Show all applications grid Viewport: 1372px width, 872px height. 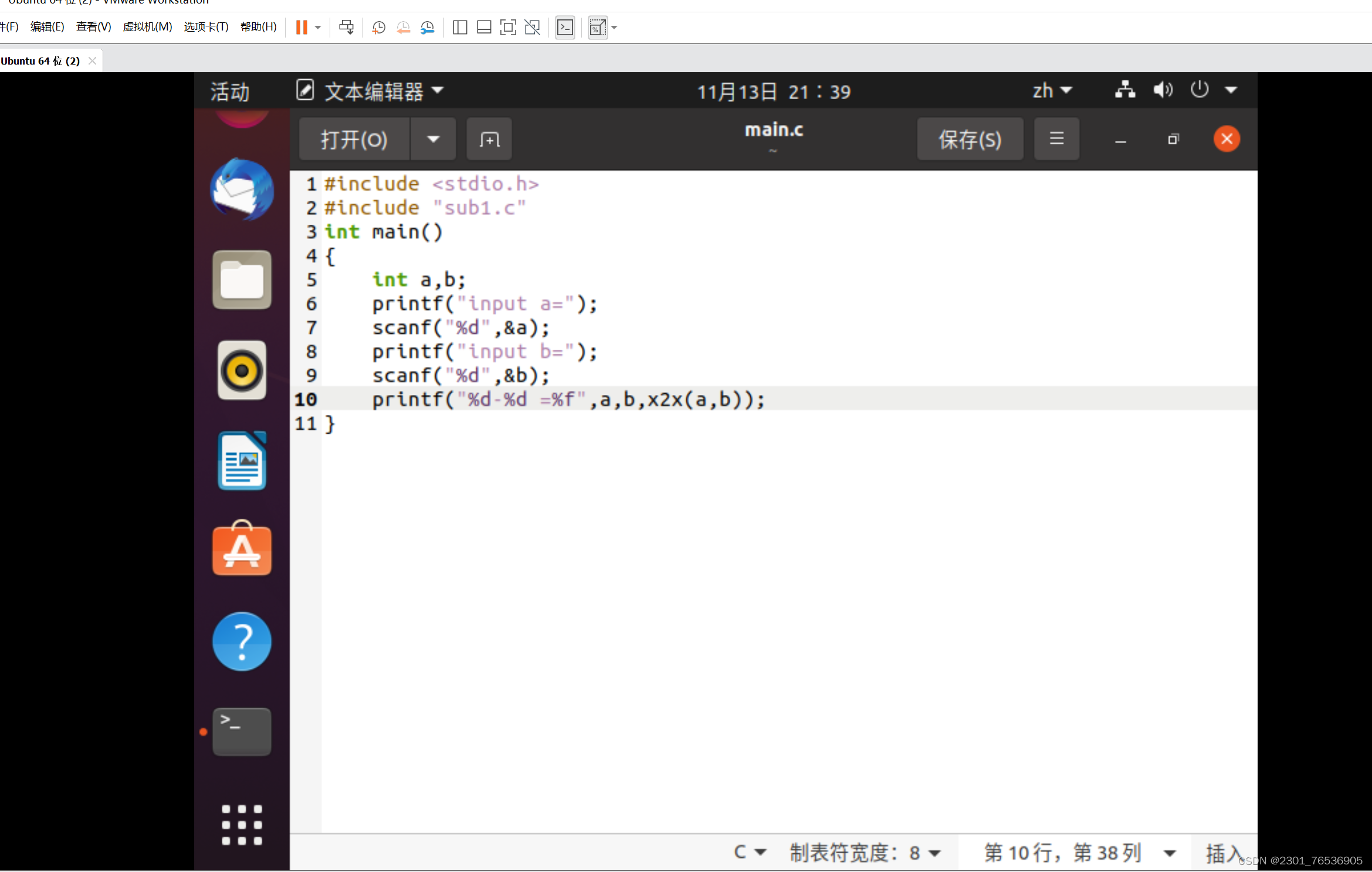(242, 824)
